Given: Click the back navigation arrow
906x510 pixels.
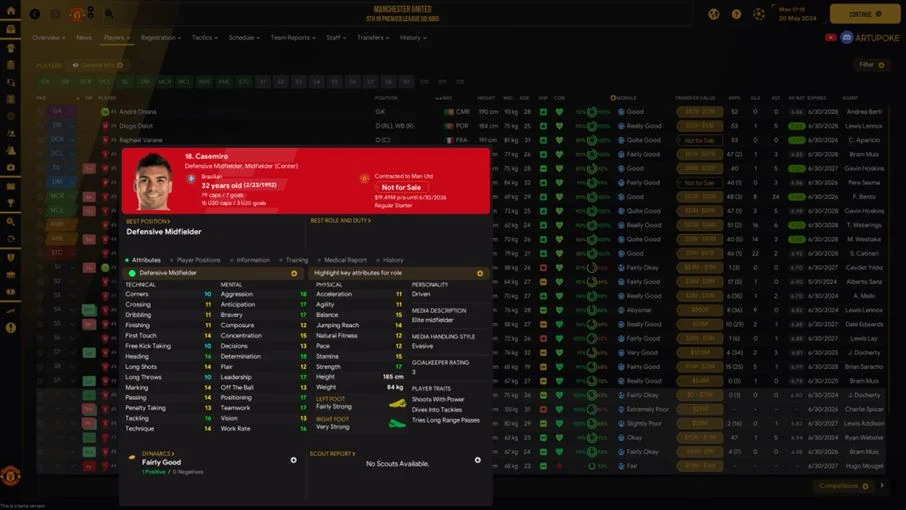Looking at the screenshot, I should 35,14.
